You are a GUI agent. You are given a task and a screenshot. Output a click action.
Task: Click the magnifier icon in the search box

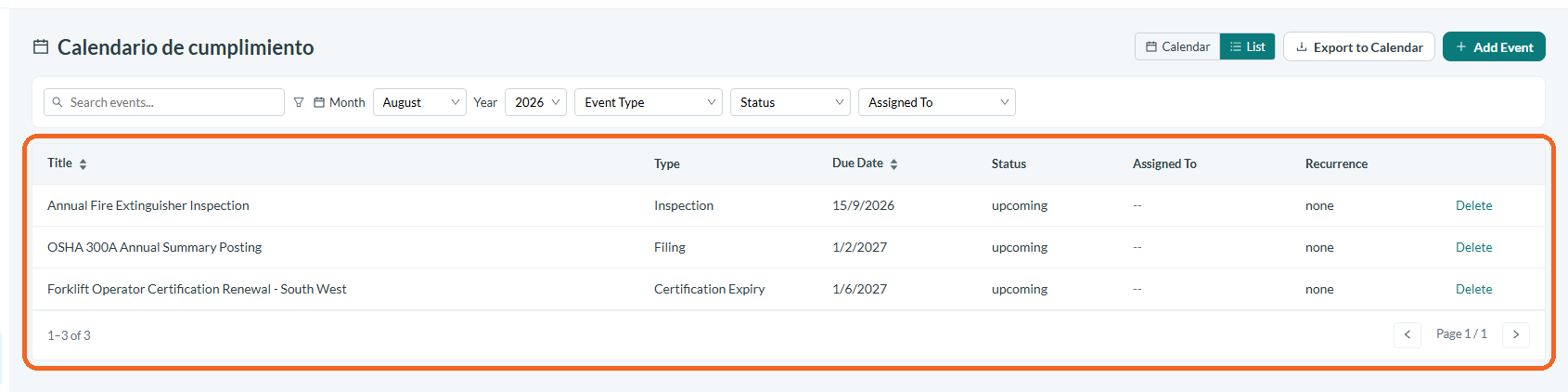(x=58, y=102)
